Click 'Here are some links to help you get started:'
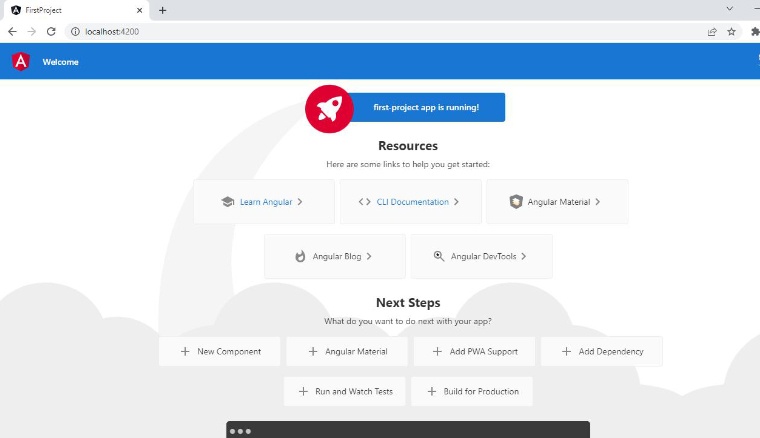This screenshot has width=760, height=438. [x=408, y=164]
